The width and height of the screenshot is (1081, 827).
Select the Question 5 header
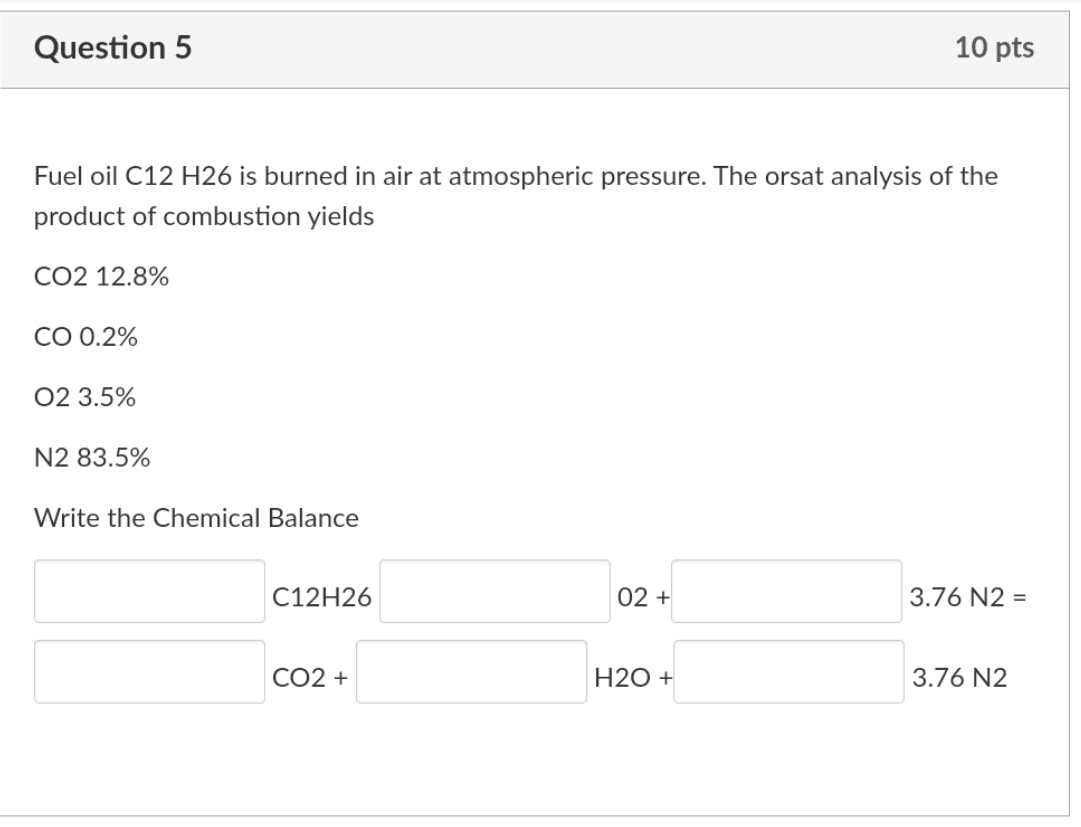coord(112,45)
